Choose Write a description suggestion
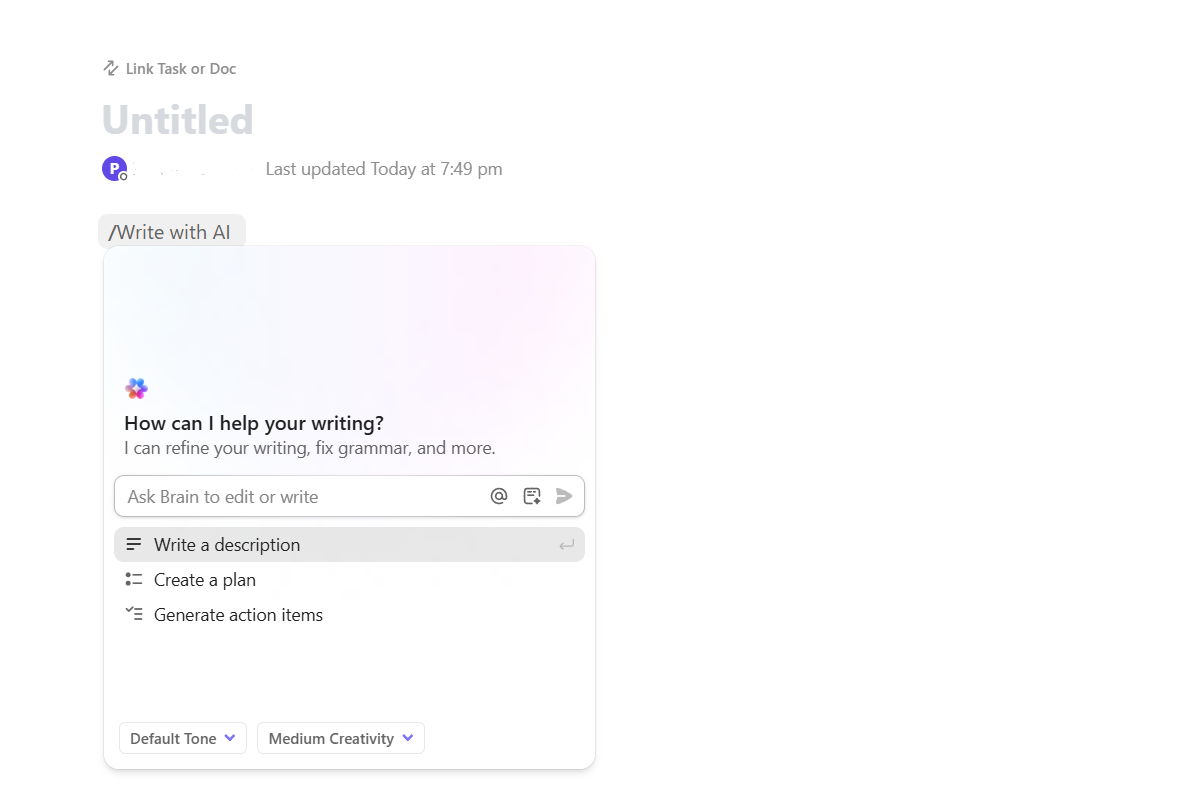This screenshot has width=1197, height=810. coord(227,544)
